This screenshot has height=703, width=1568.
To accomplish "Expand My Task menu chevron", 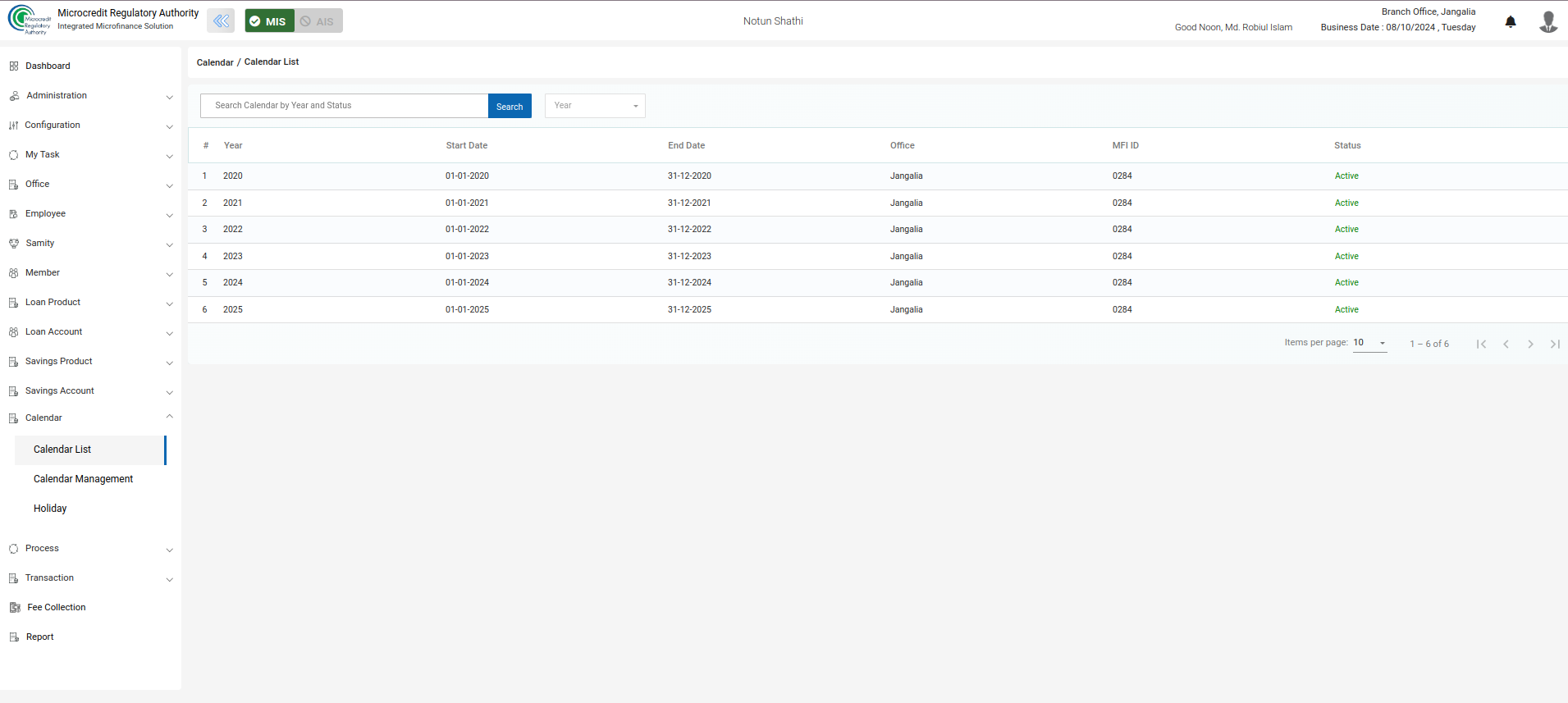I will [x=169, y=156].
